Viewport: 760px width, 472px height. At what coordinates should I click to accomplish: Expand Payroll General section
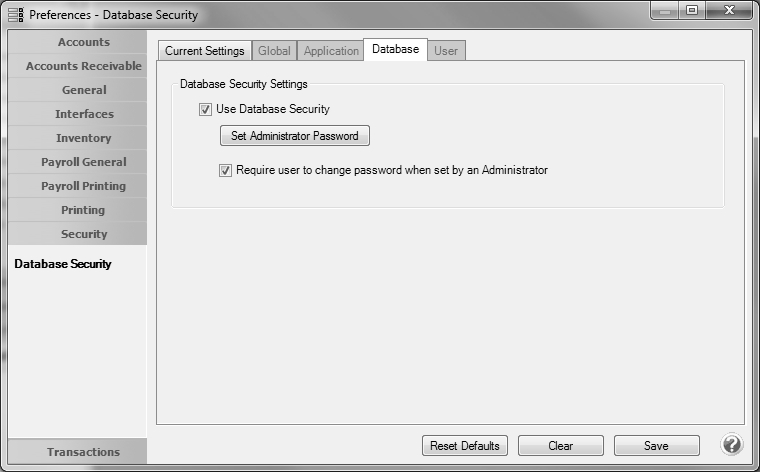84,162
